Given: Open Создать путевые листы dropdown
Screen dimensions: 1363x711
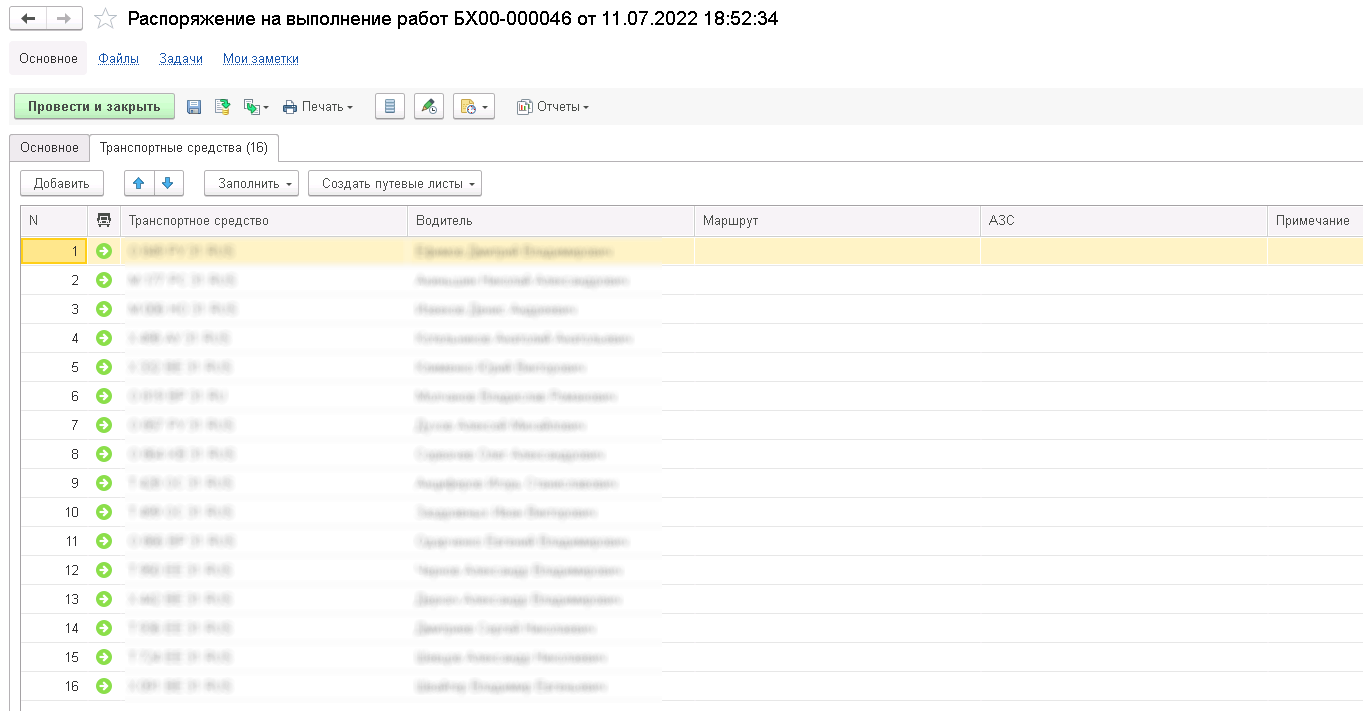Looking at the screenshot, I should coord(395,183).
